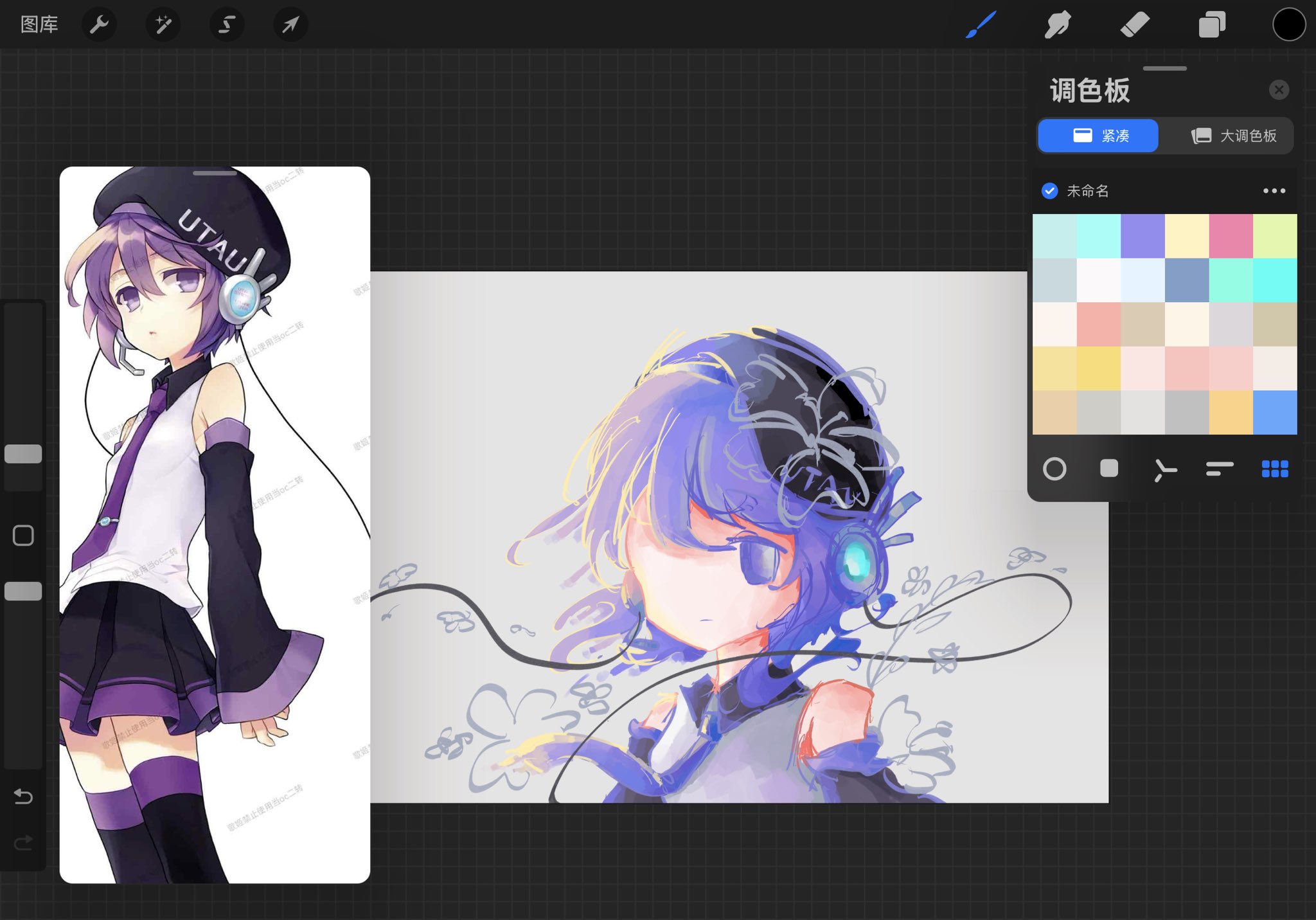Select the Selection S-shaped tool
1316x920 pixels.
[227, 25]
